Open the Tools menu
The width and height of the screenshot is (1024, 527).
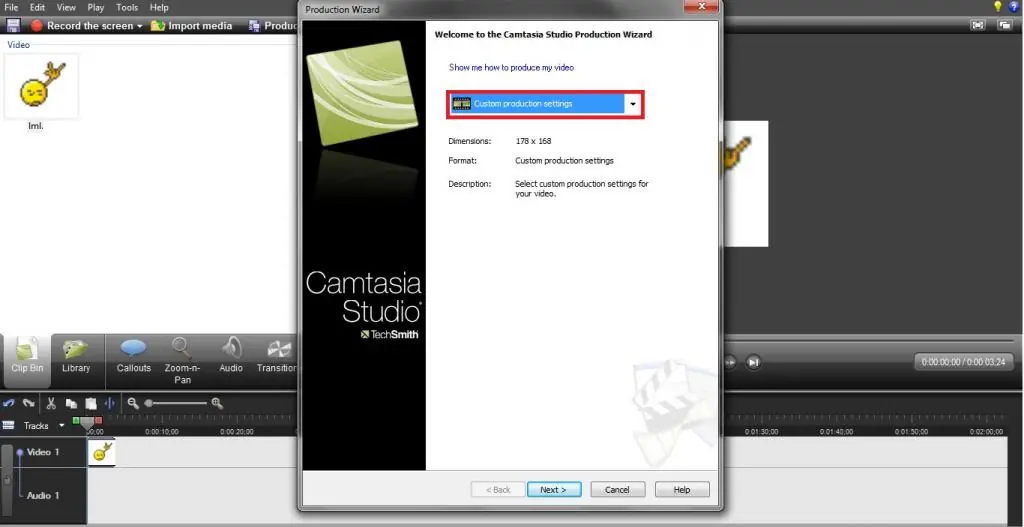[x=127, y=7]
